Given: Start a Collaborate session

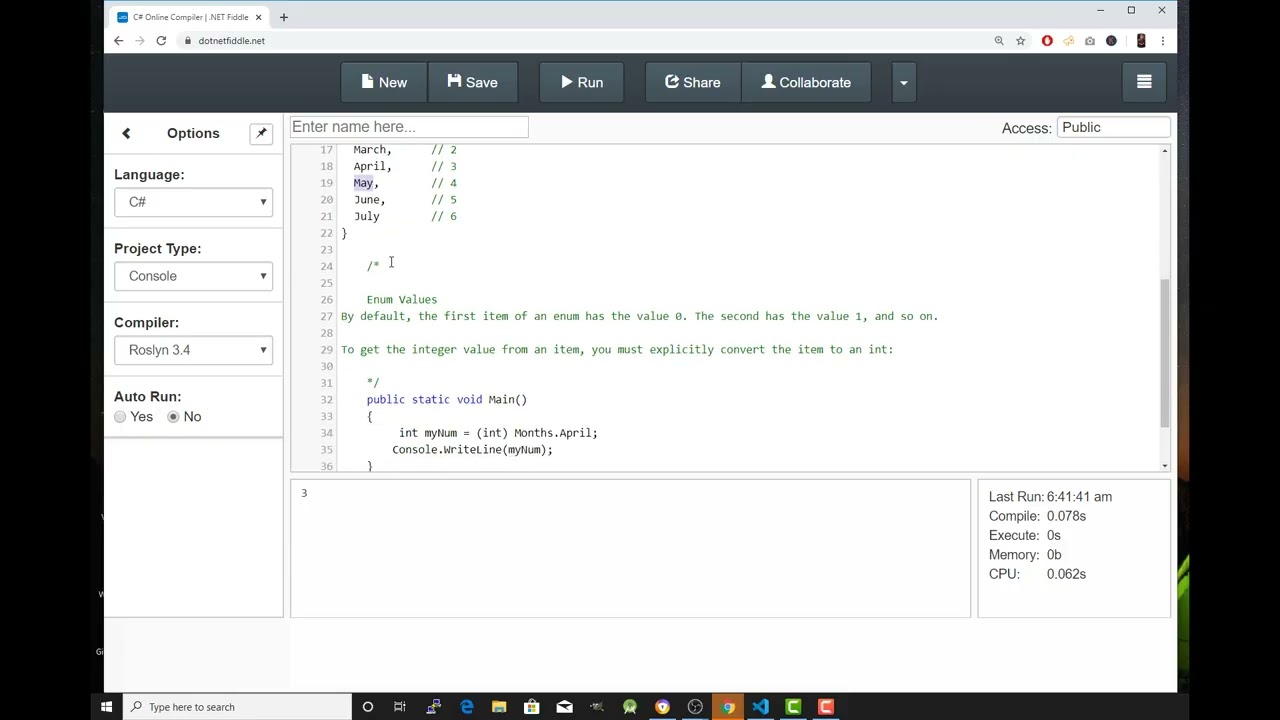Looking at the screenshot, I should coord(806,83).
